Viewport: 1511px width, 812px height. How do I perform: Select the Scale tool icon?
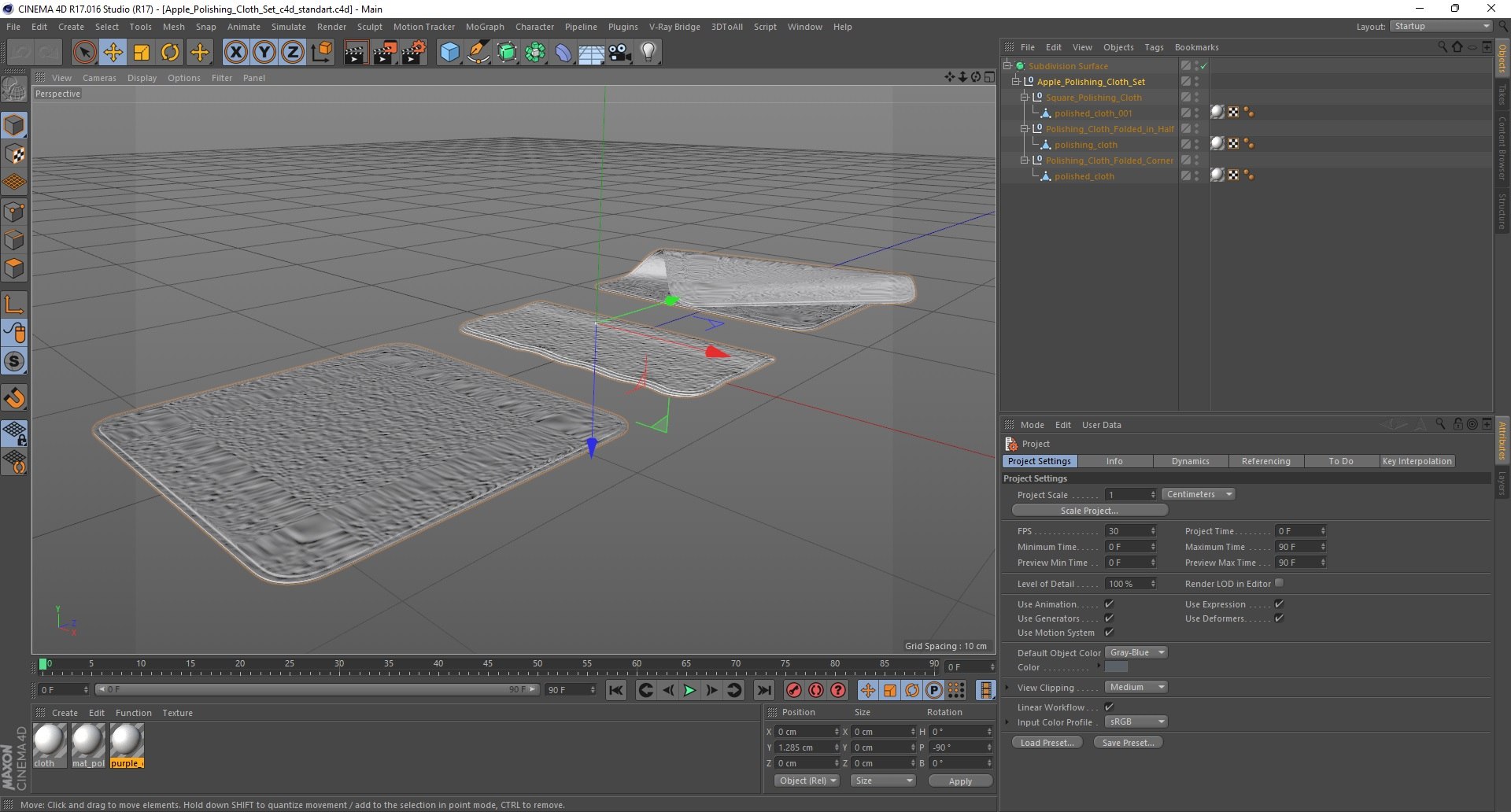click(x=142, y=53)
